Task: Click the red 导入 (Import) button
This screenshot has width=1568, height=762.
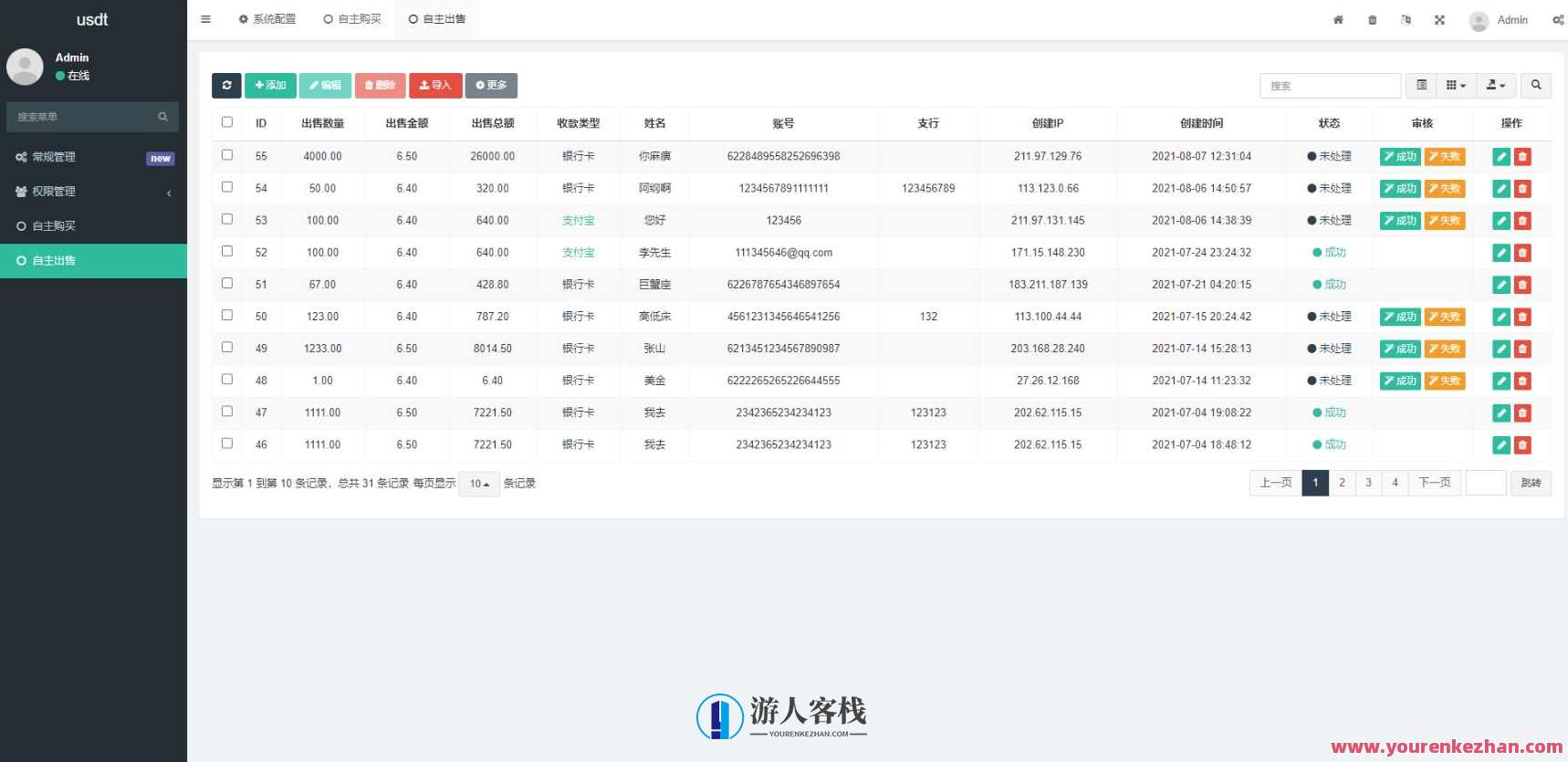Action: click(435, 85)
